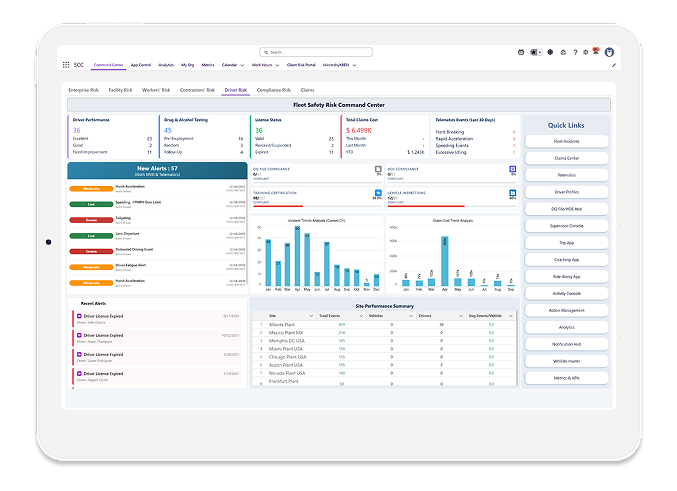
Task: Click the notification bell icon
Action: coord(598,51)
